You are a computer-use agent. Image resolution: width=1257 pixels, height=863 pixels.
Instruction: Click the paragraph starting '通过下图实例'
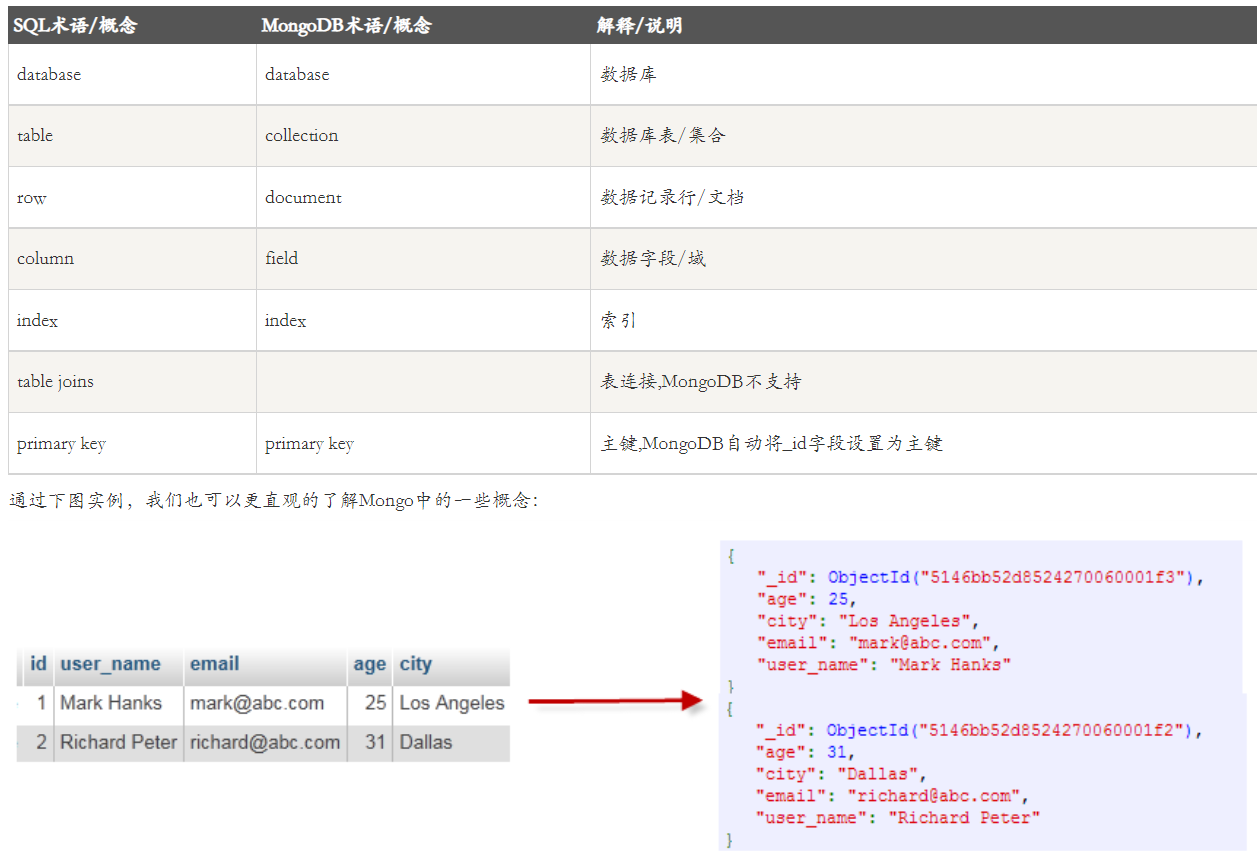pyautogui.click(x=274, y=500)
